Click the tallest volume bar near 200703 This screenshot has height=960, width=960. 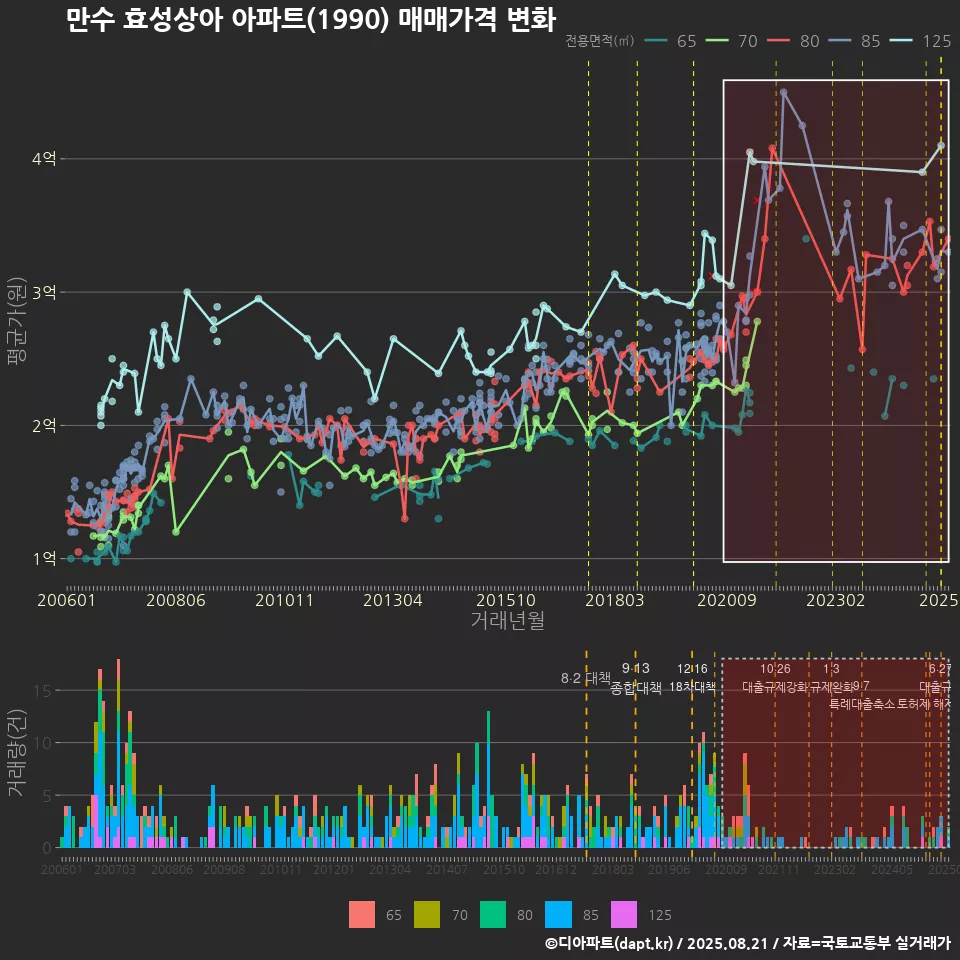[x=118, y=753]
